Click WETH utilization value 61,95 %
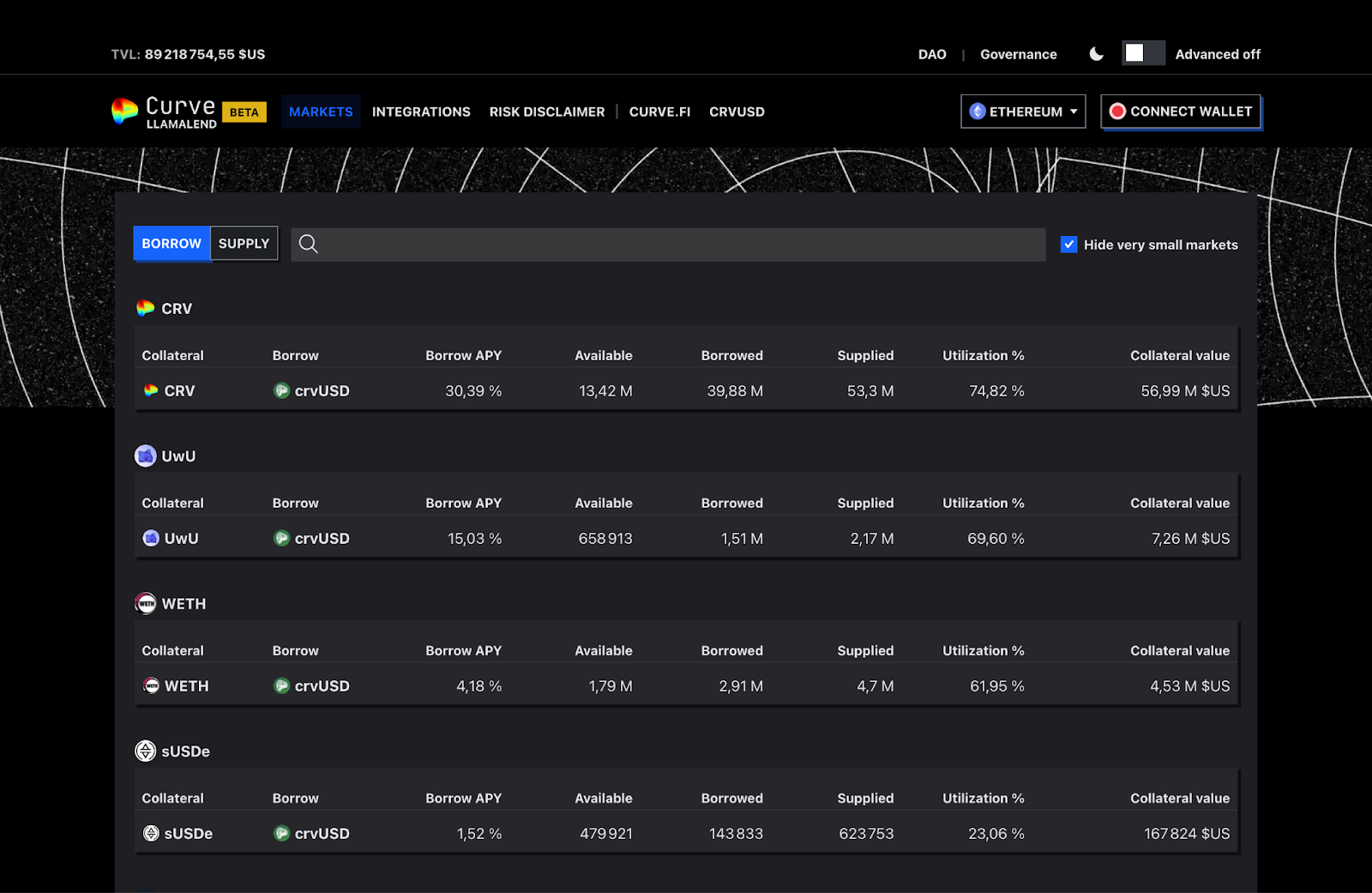The width and height of the screenshot is (1372, 893). click(997, 685)
